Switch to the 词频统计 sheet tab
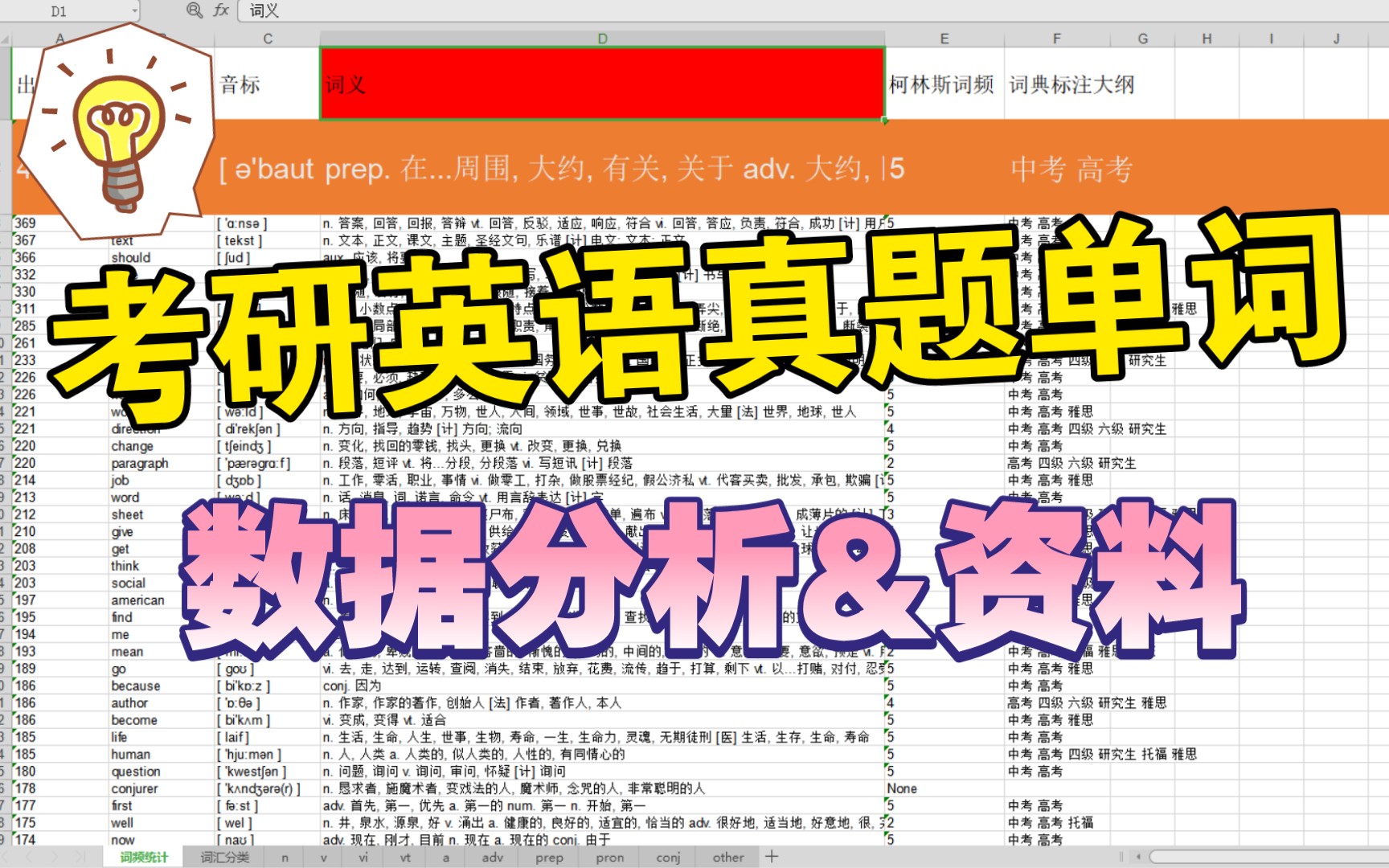This screenshot has width=1389, height=868. 144,858
